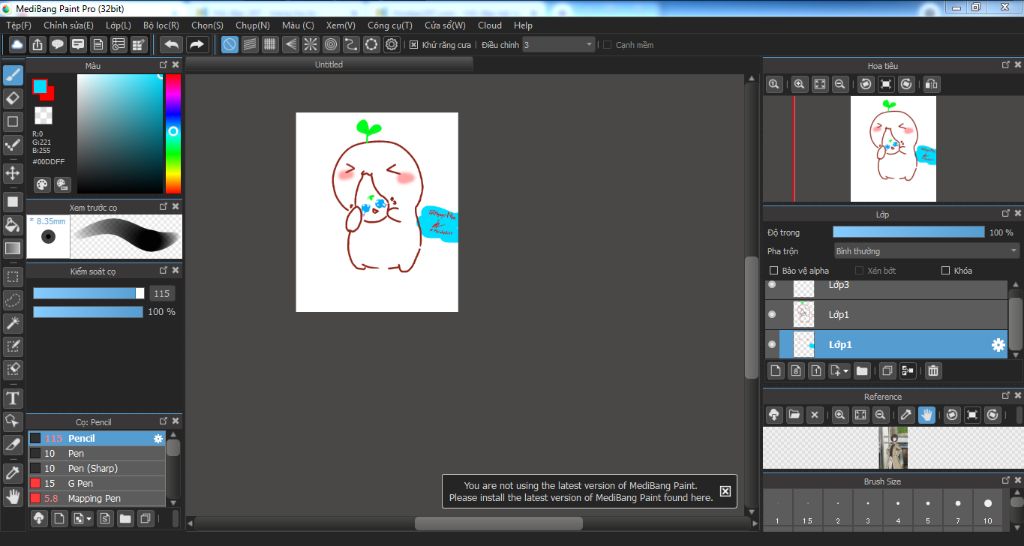Enable grid snap guide
1024x546 pixels.
[x=270, y=44]
